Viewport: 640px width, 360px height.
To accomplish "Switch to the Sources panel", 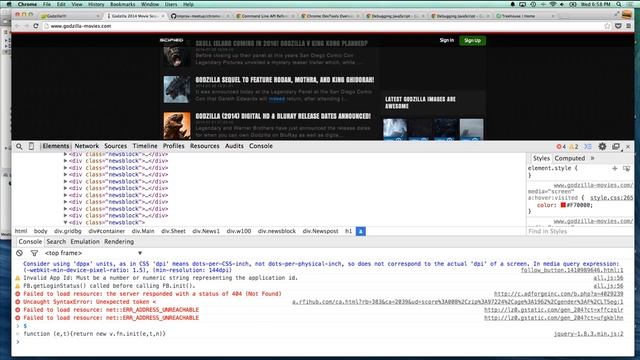I will [x=116, y=146].
